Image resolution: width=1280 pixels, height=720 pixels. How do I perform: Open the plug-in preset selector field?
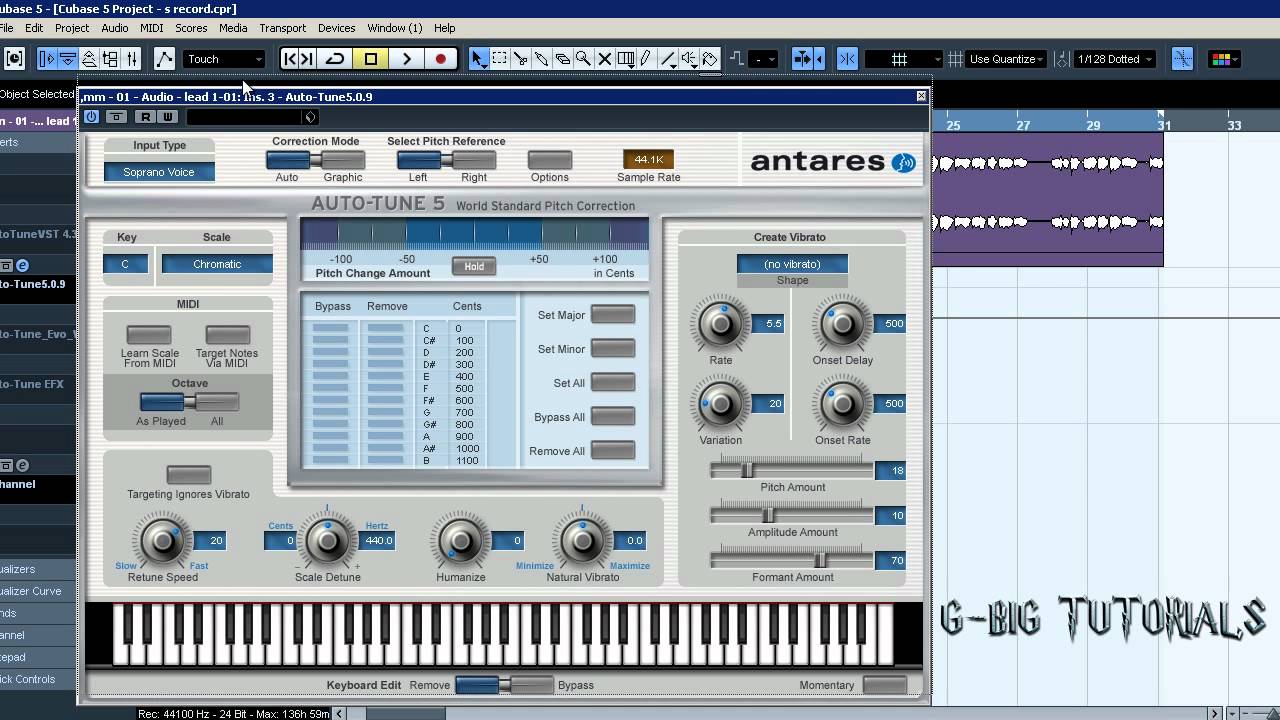point(244,117)
